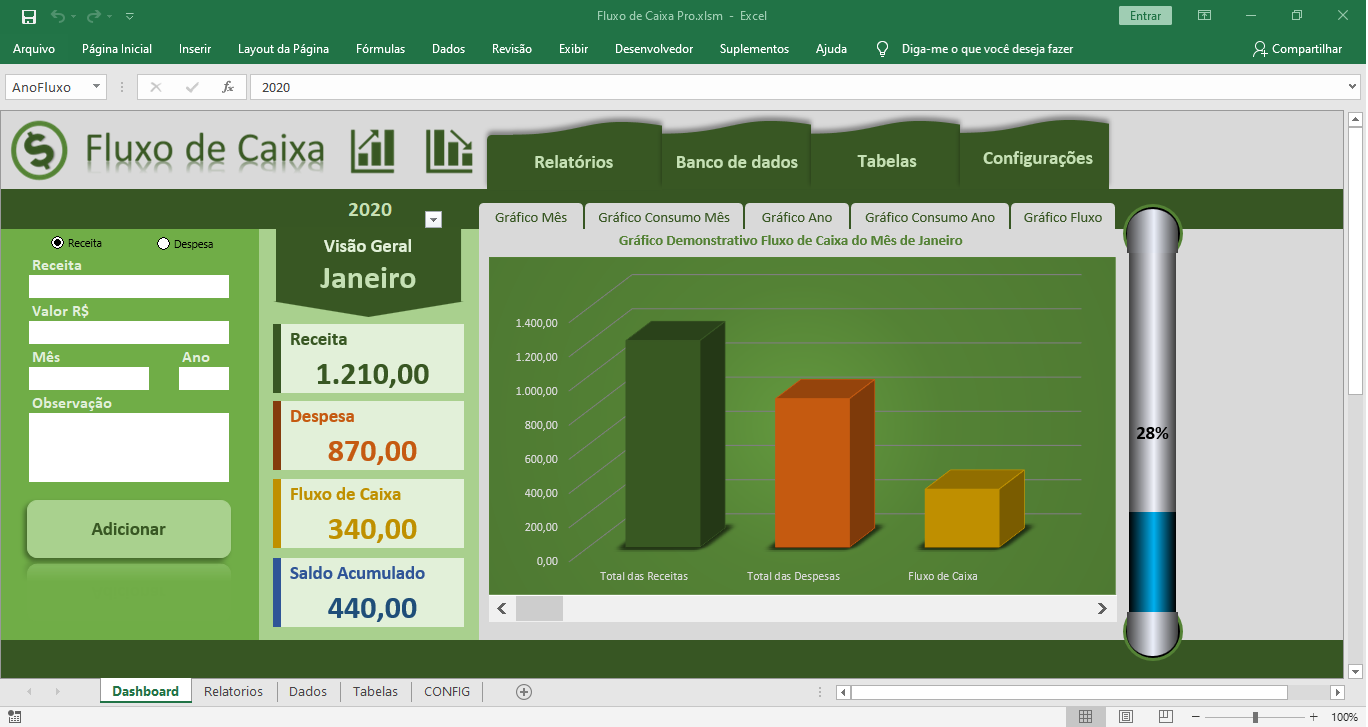
Task: Click the Undo icon
Action: pyautogui.click(x=60, y=16)
